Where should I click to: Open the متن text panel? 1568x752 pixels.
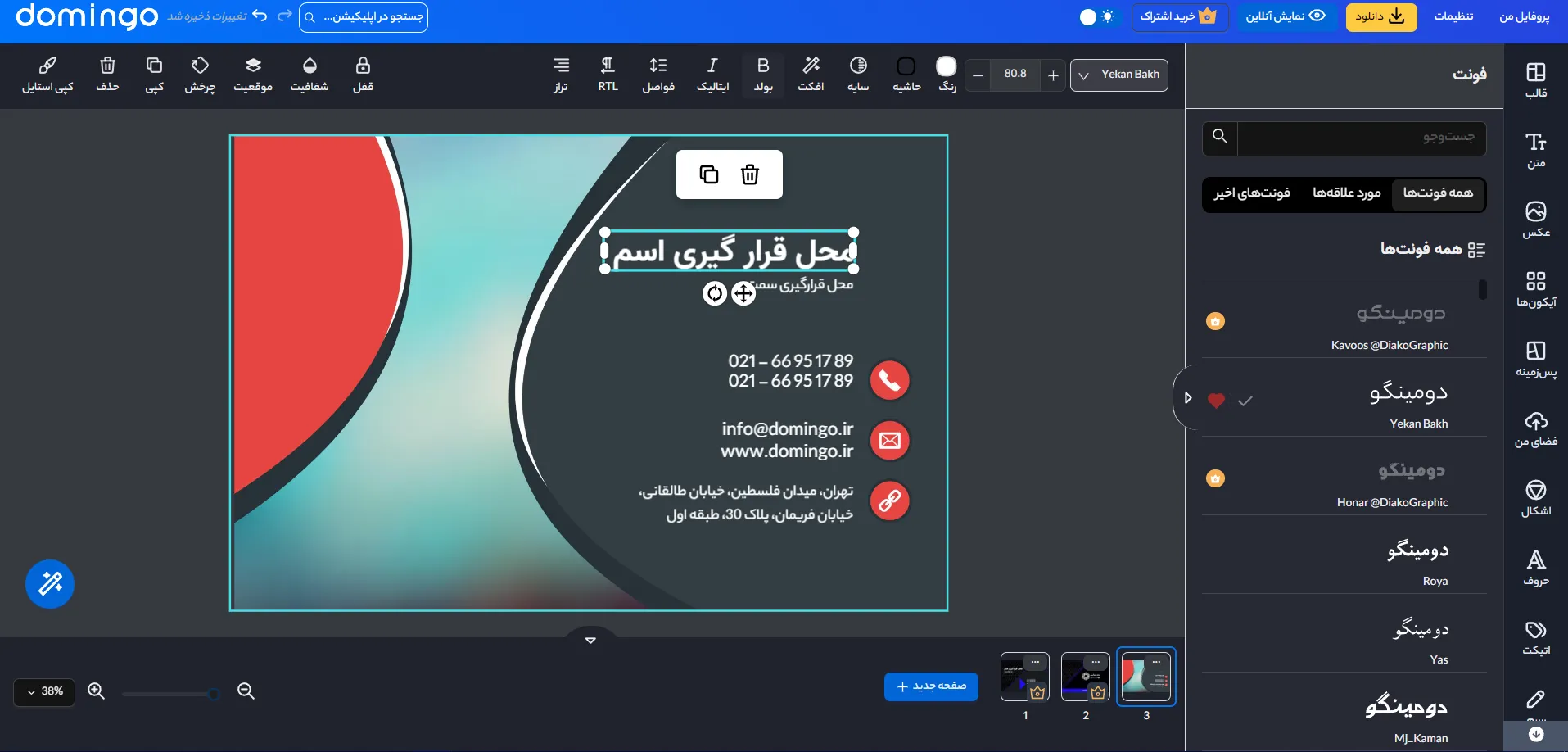tap(1535, 150)
